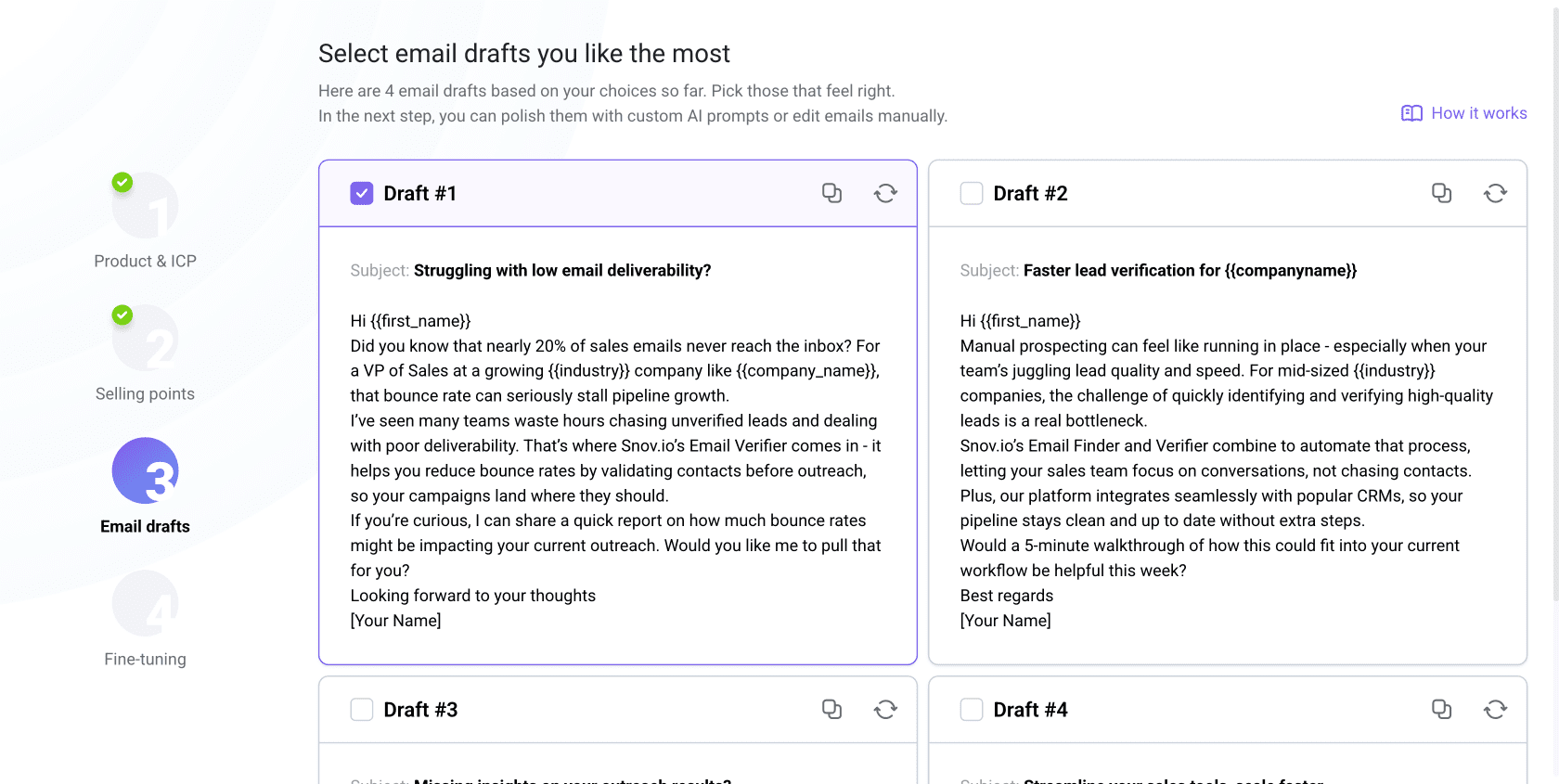Image resolution: width=1559 pixels, height=784 pixels.
Task: Copy Draft #2 email content
Action: coord(1441,193)
